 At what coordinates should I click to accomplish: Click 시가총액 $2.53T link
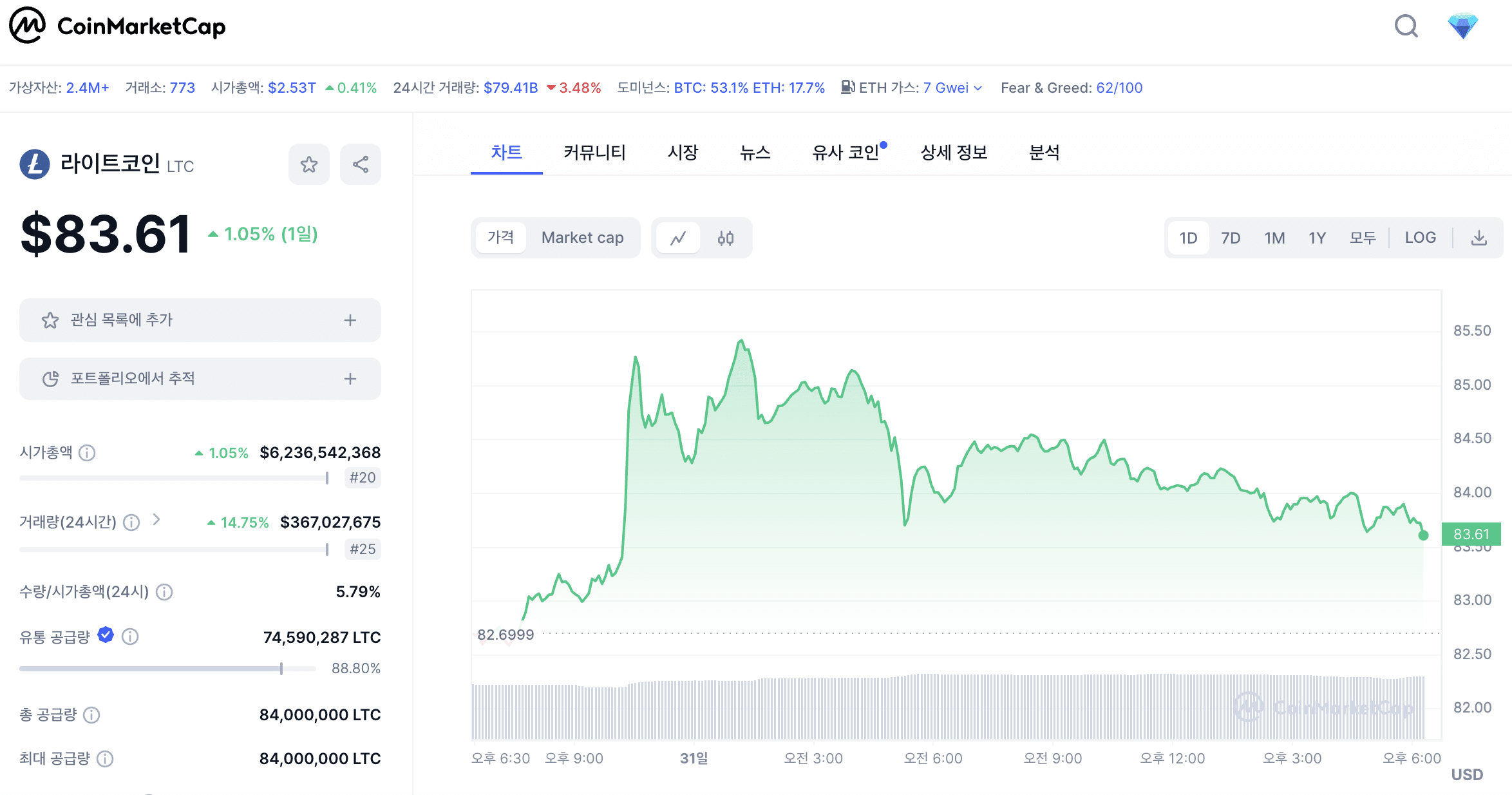coord(292,88)
